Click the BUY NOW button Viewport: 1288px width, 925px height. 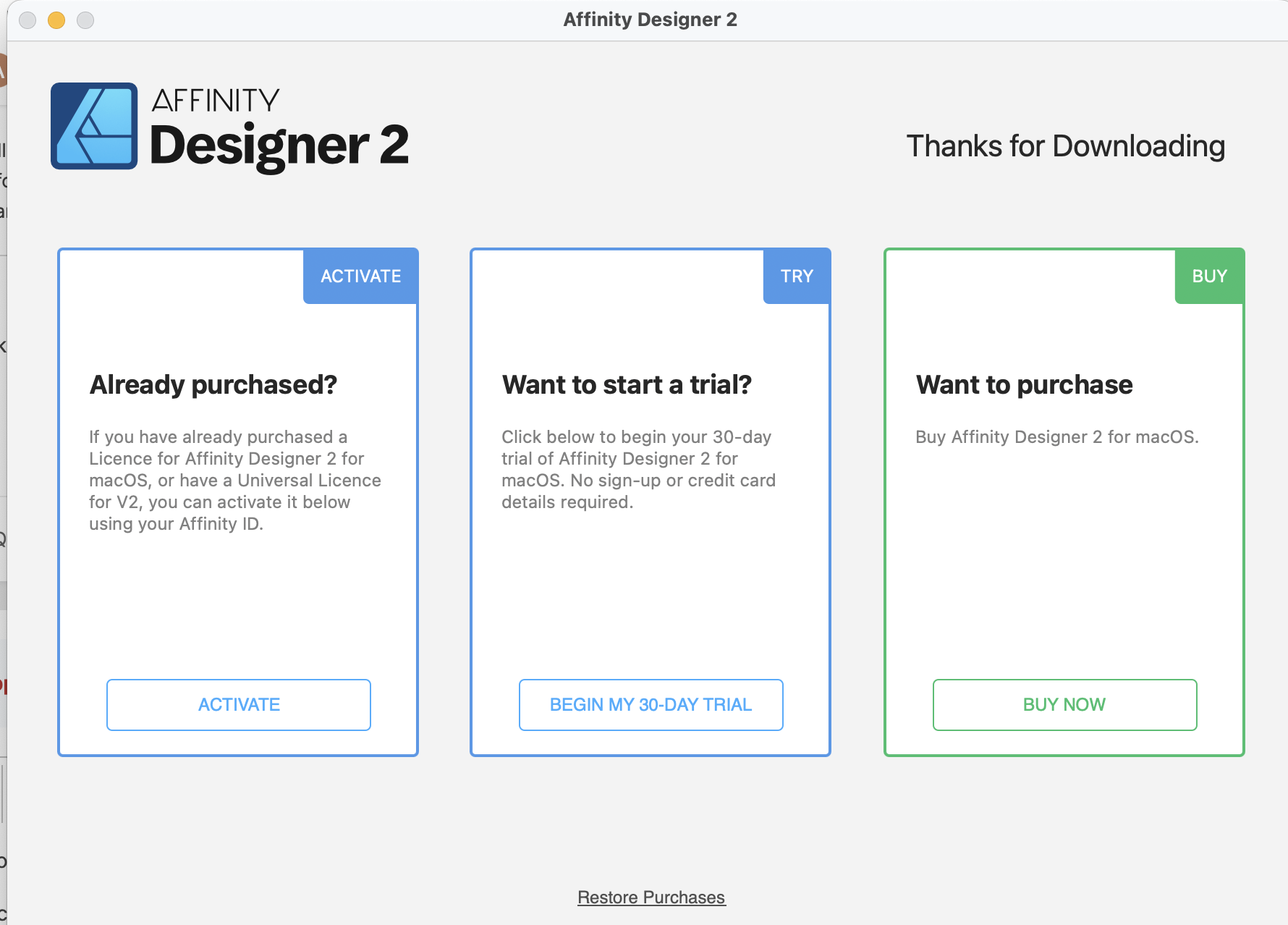tap(1064, 704)
